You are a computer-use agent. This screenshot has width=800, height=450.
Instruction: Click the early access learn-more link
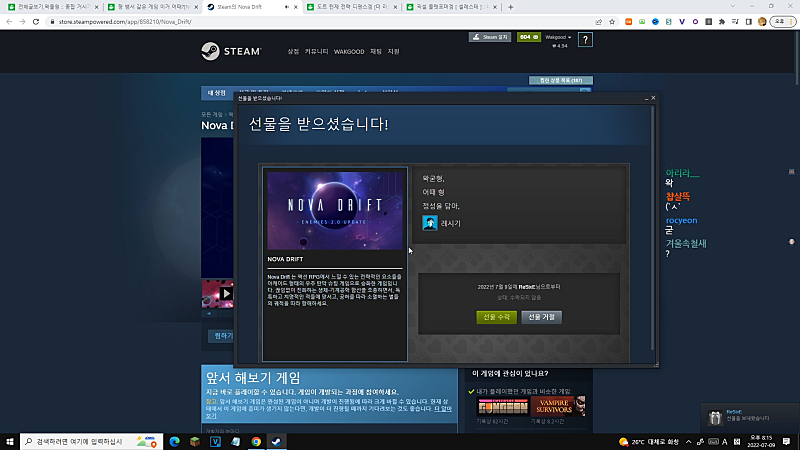[443, 409]
